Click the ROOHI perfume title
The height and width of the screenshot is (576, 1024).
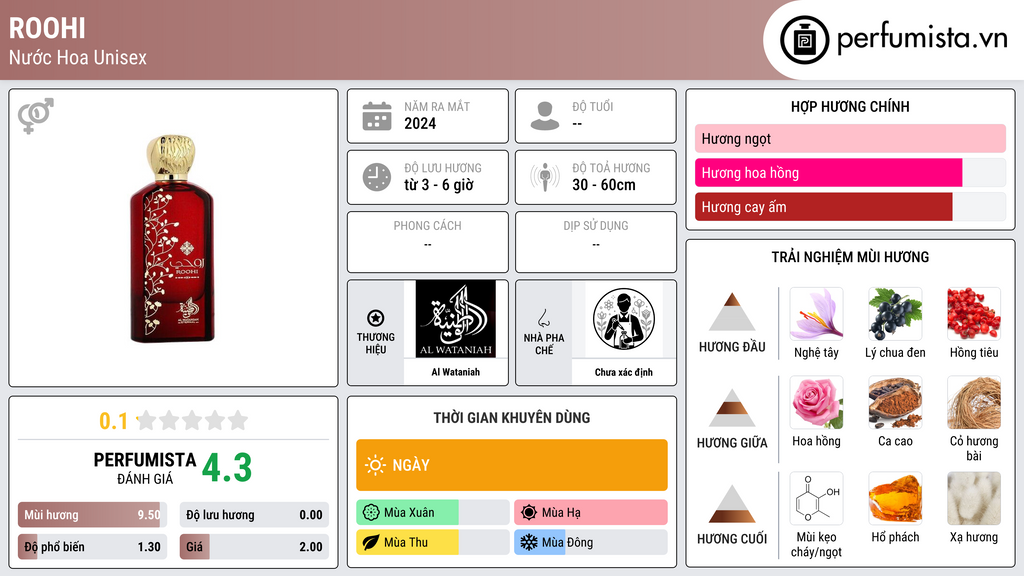click(x=47, y=28)
